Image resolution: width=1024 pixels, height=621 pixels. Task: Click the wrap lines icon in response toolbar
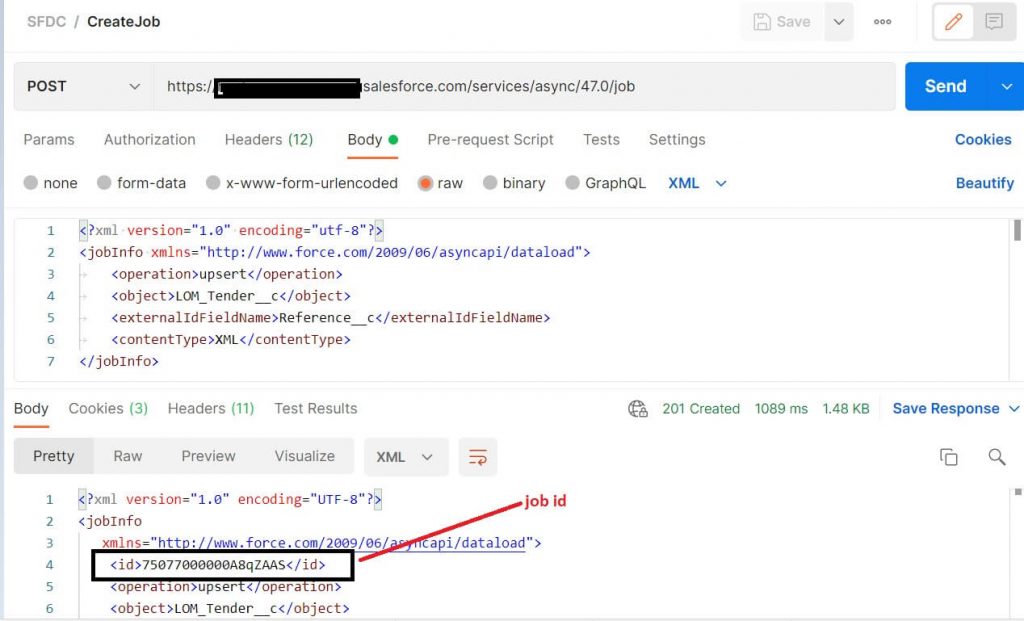tap(477, 457)
